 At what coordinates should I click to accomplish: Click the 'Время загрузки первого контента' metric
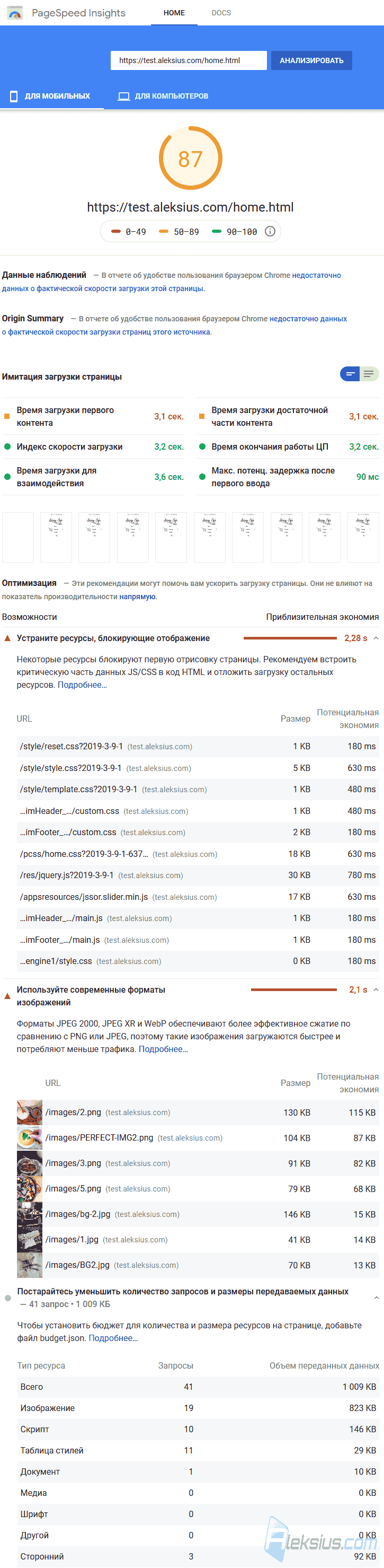coord(93,416)
